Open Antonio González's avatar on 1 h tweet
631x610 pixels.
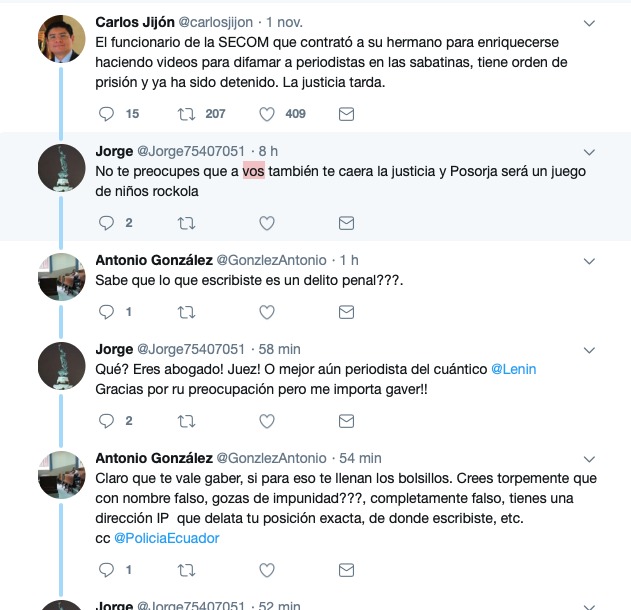click(x=62, y=276)
